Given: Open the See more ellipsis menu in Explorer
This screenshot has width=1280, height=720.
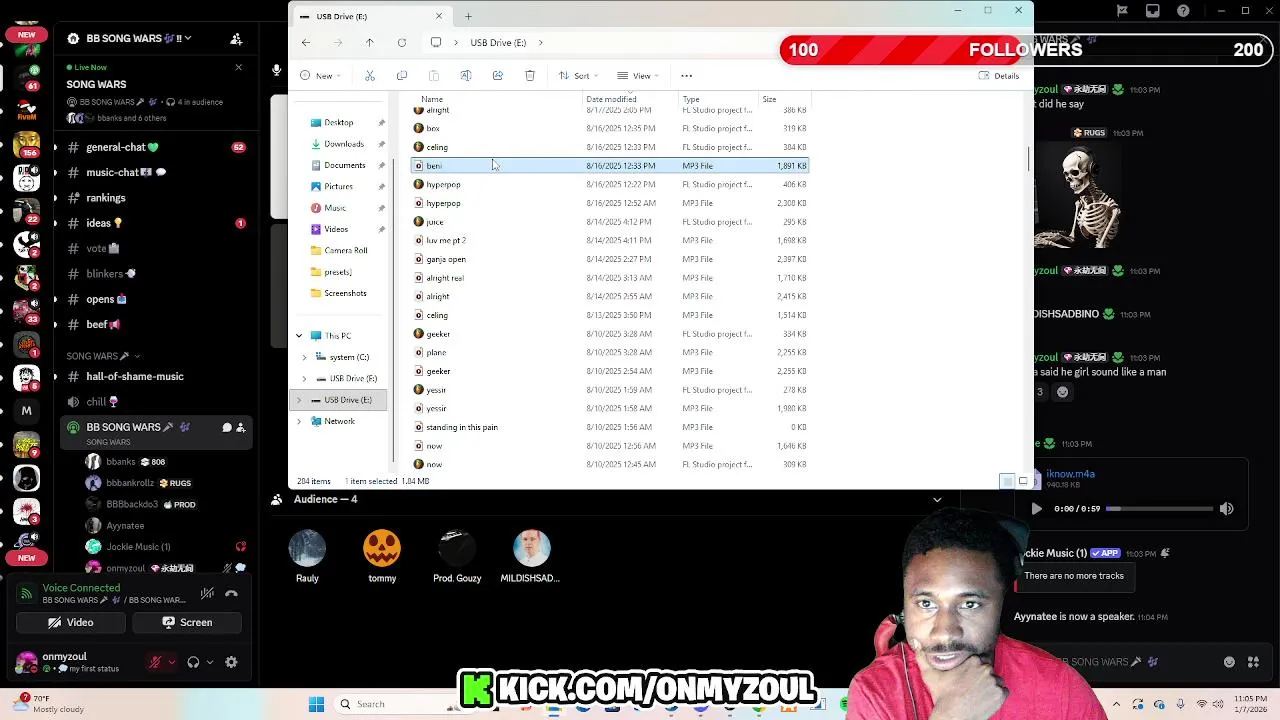Looking at the screenshot, I should 686,76.
